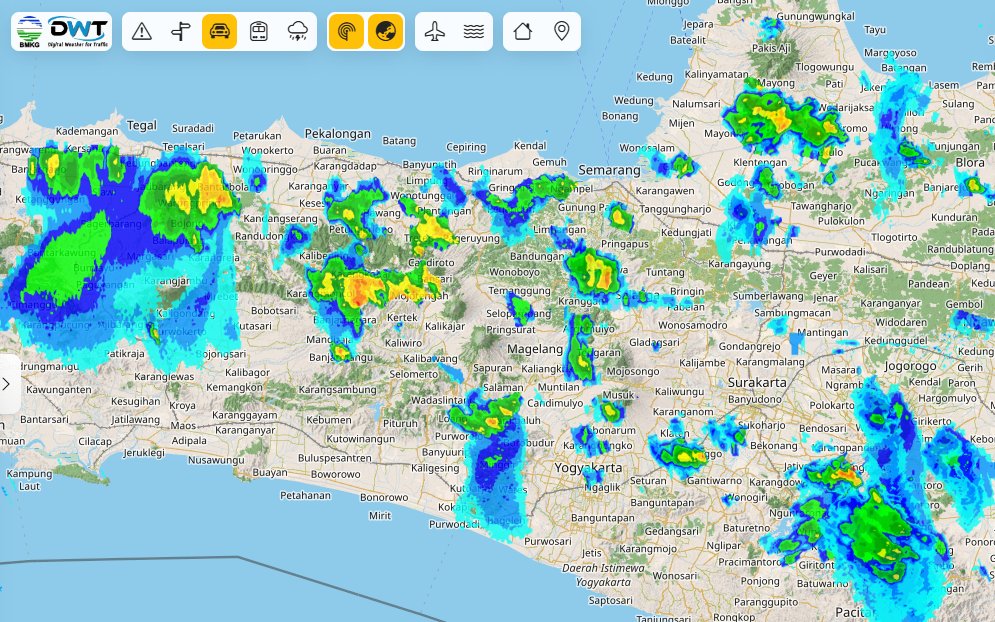Click the Mirit label
Screen dimensions: 995x622
coord(379,515)
